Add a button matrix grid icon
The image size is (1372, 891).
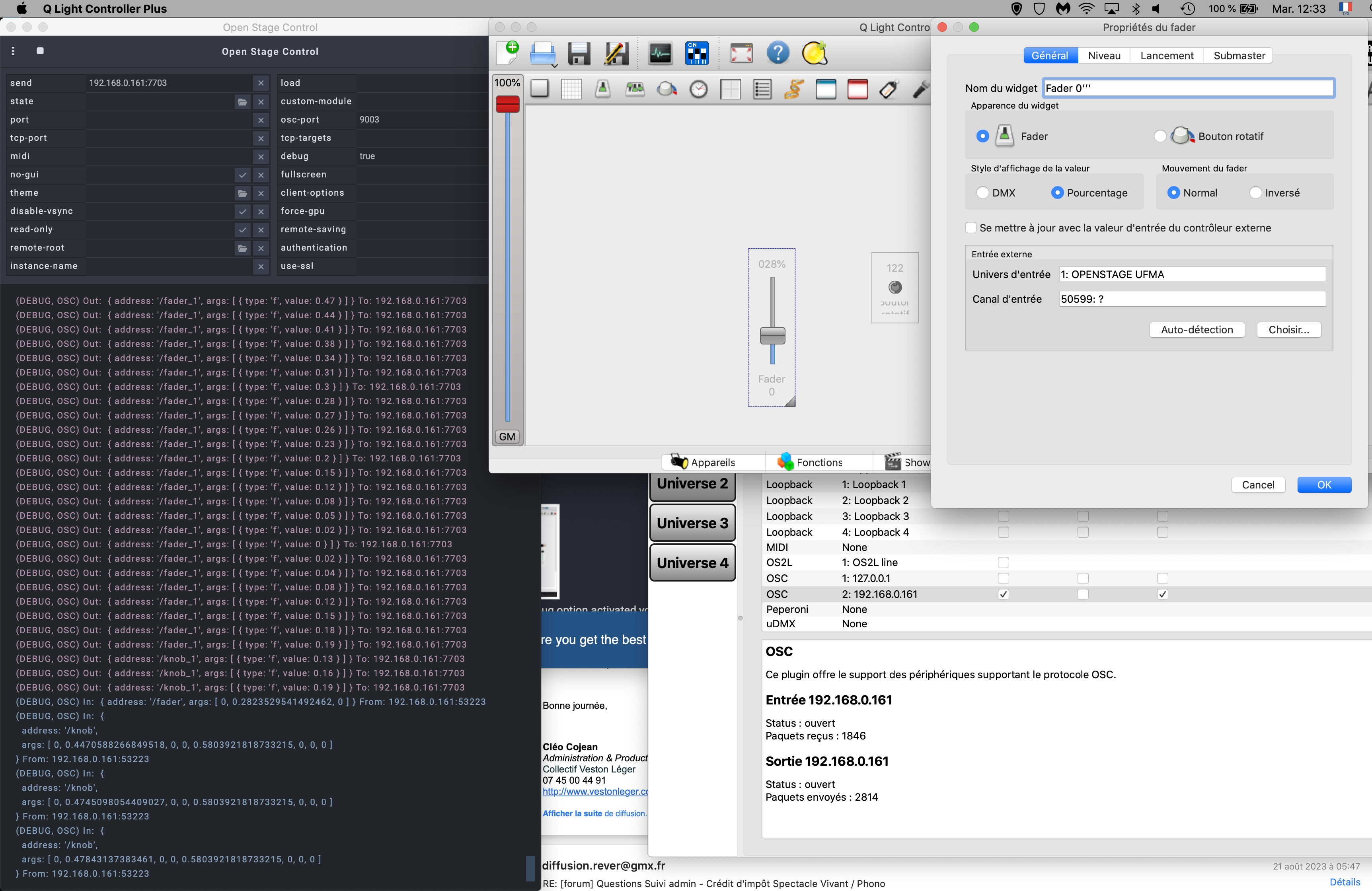click(571, 89)
